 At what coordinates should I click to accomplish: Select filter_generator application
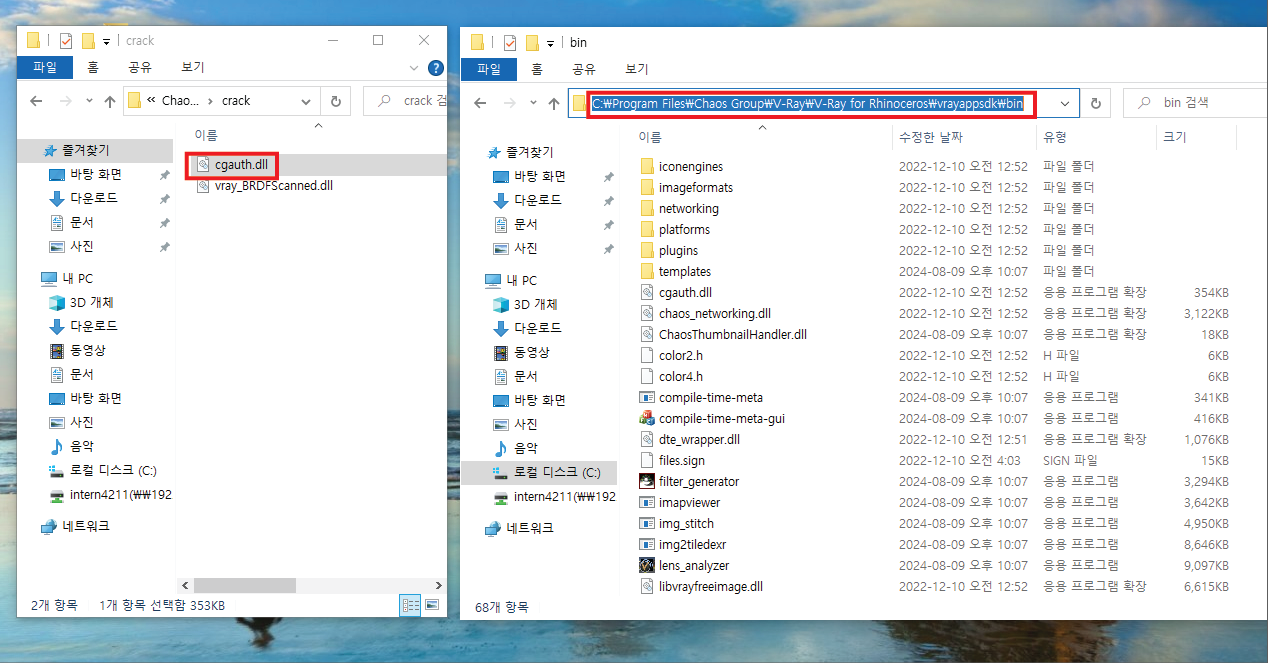(x=698, y=481)
